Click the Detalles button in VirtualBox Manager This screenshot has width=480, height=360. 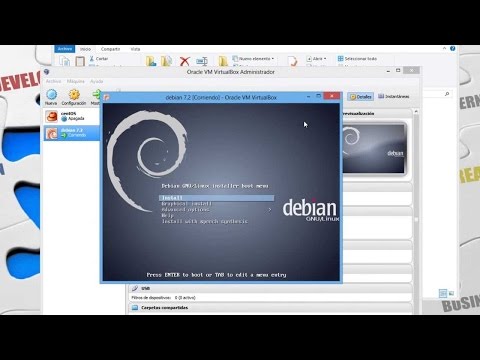(x=360, y=97)
